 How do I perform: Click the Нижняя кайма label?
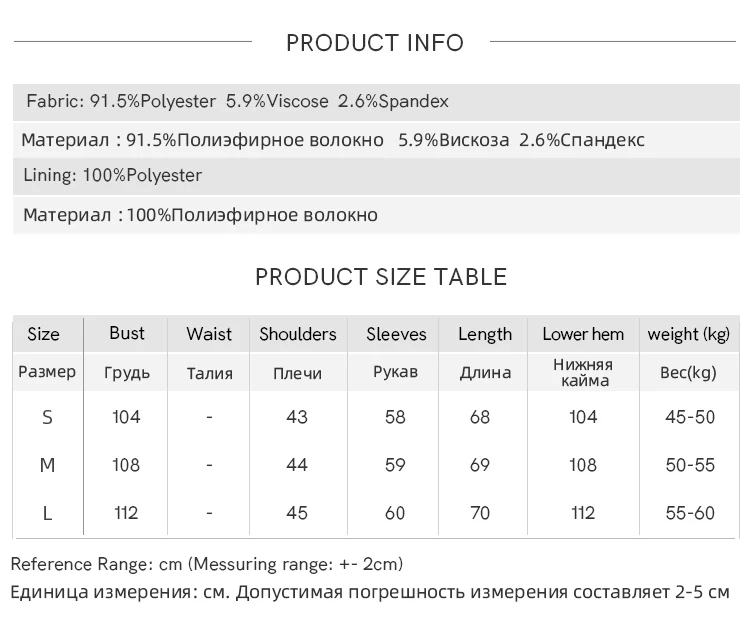(583, 373)
